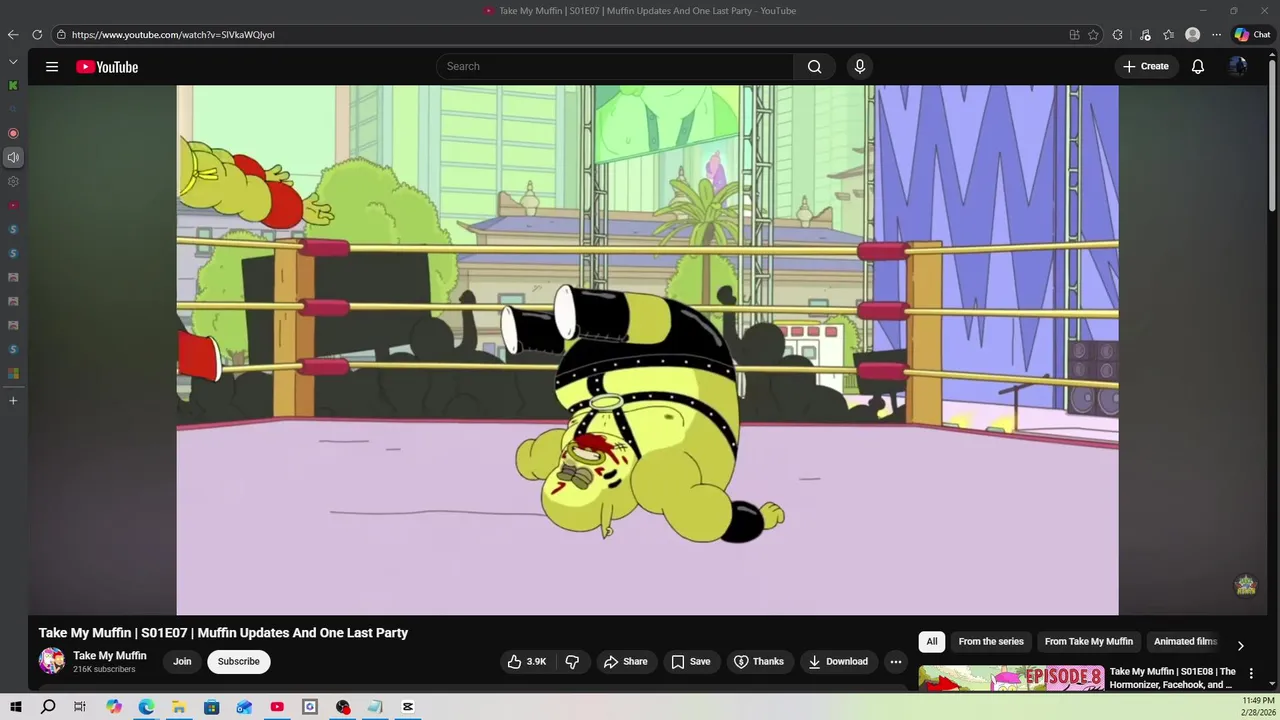Join the Take My Muffin channel

coord(182,662)
